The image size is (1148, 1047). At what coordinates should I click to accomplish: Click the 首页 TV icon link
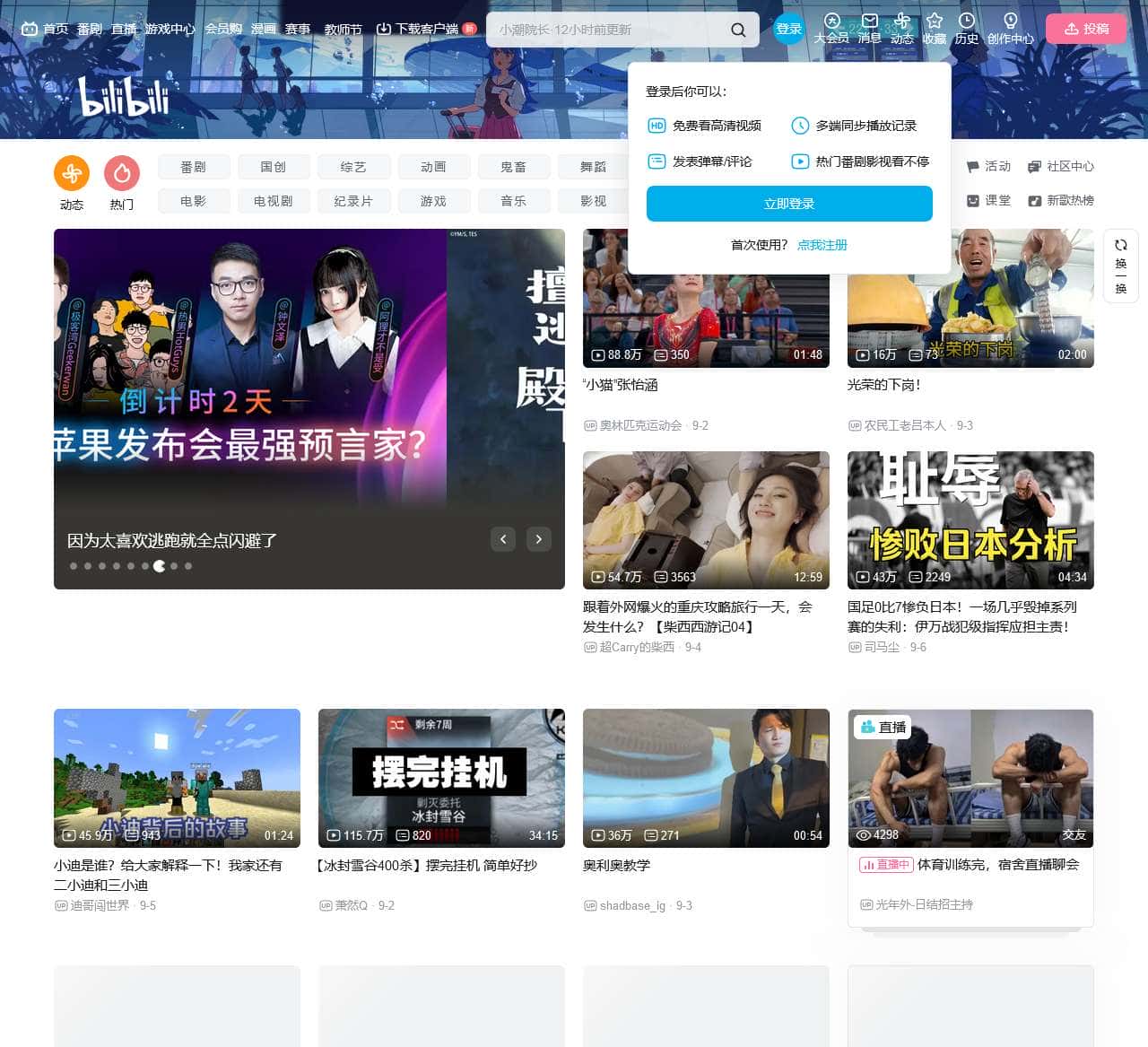point(45,29)
